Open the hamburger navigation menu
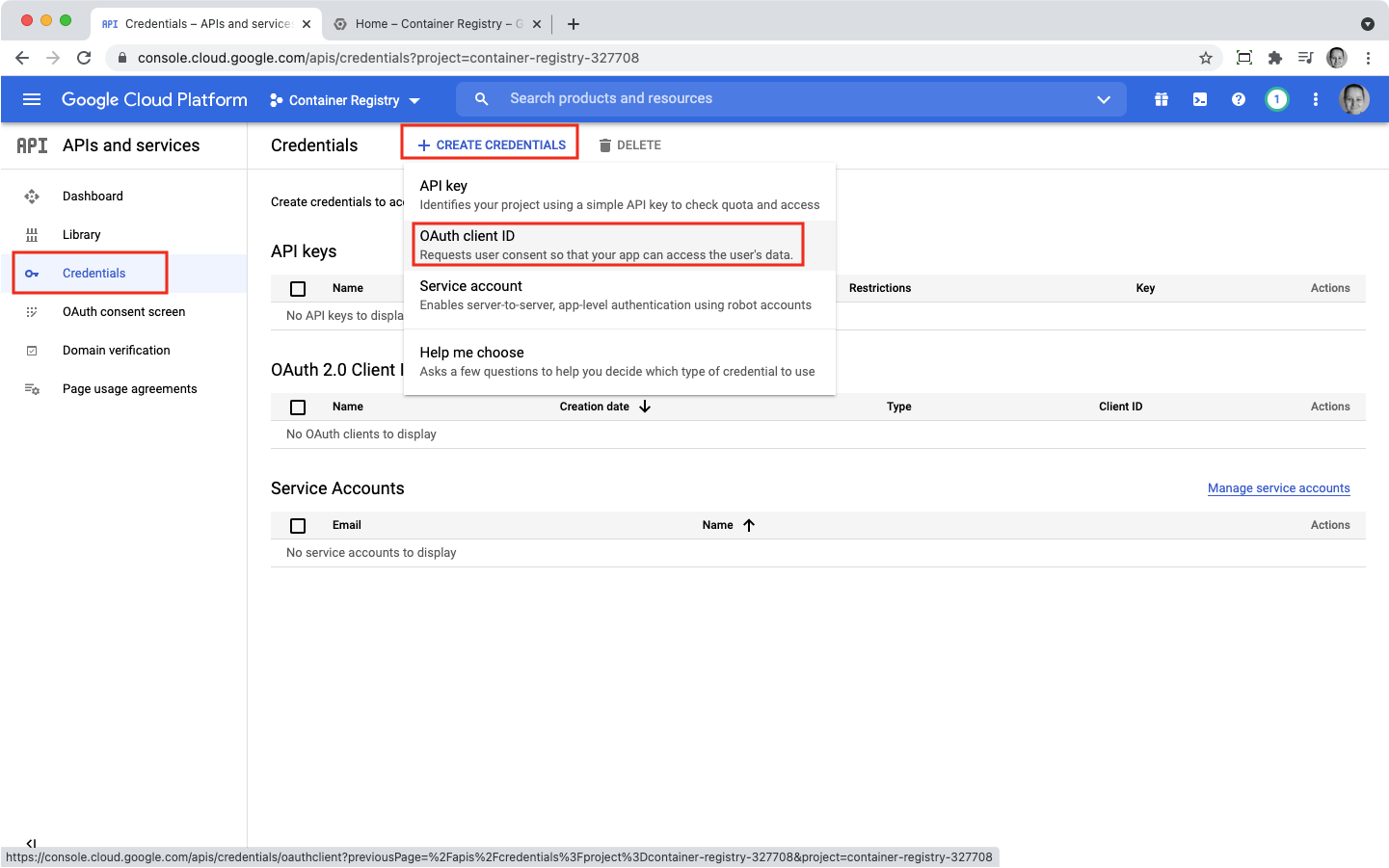 [32, 99]
